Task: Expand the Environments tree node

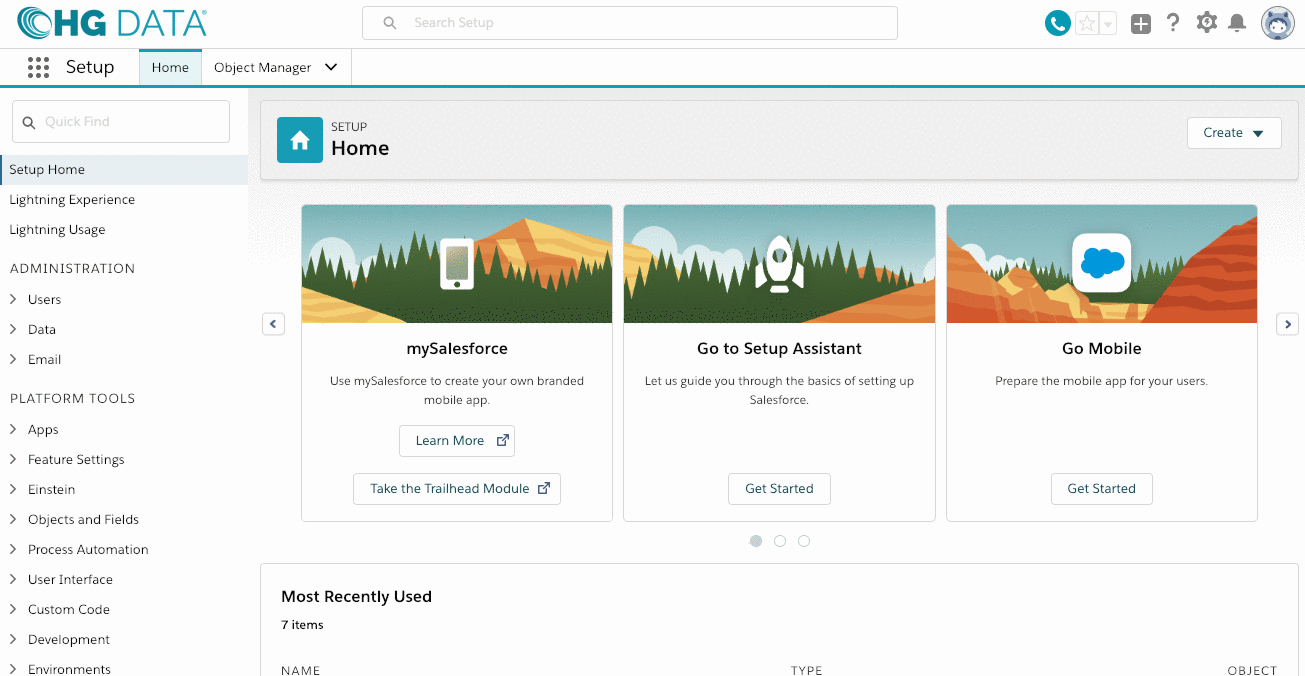Action: pyautogui.click(x=13, y=669)
